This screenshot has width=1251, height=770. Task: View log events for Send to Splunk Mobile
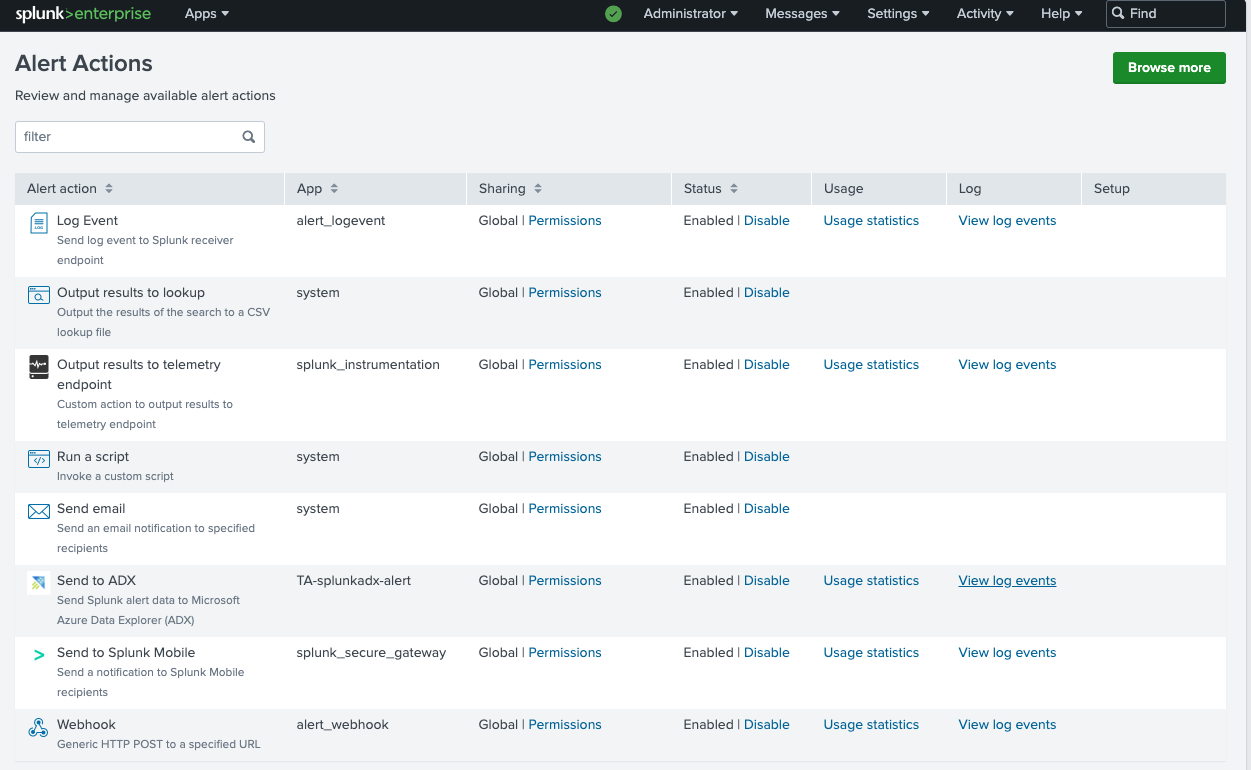(x=1007, y=653)
